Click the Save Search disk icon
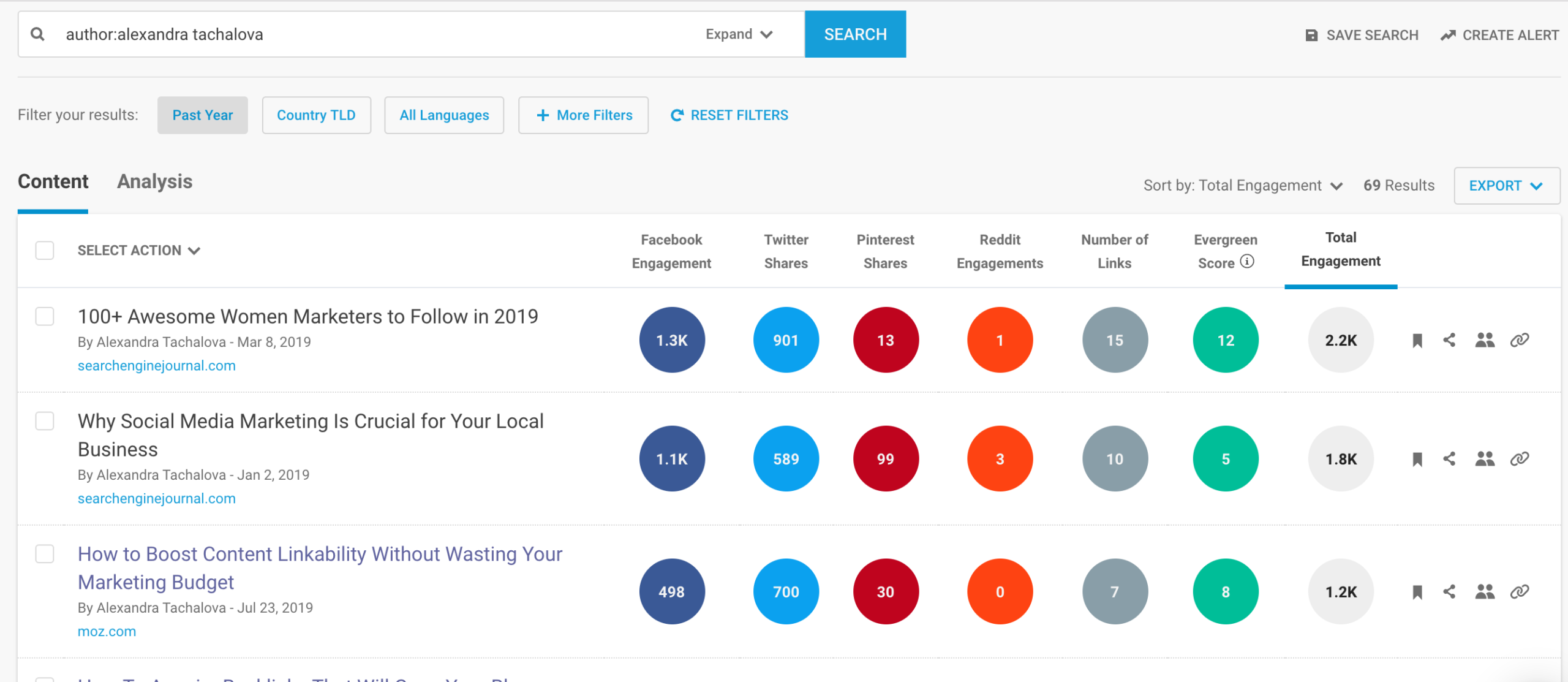The height and width of the screenshot is (682, 1568). pyautogui.click(x=1311, y=36)
